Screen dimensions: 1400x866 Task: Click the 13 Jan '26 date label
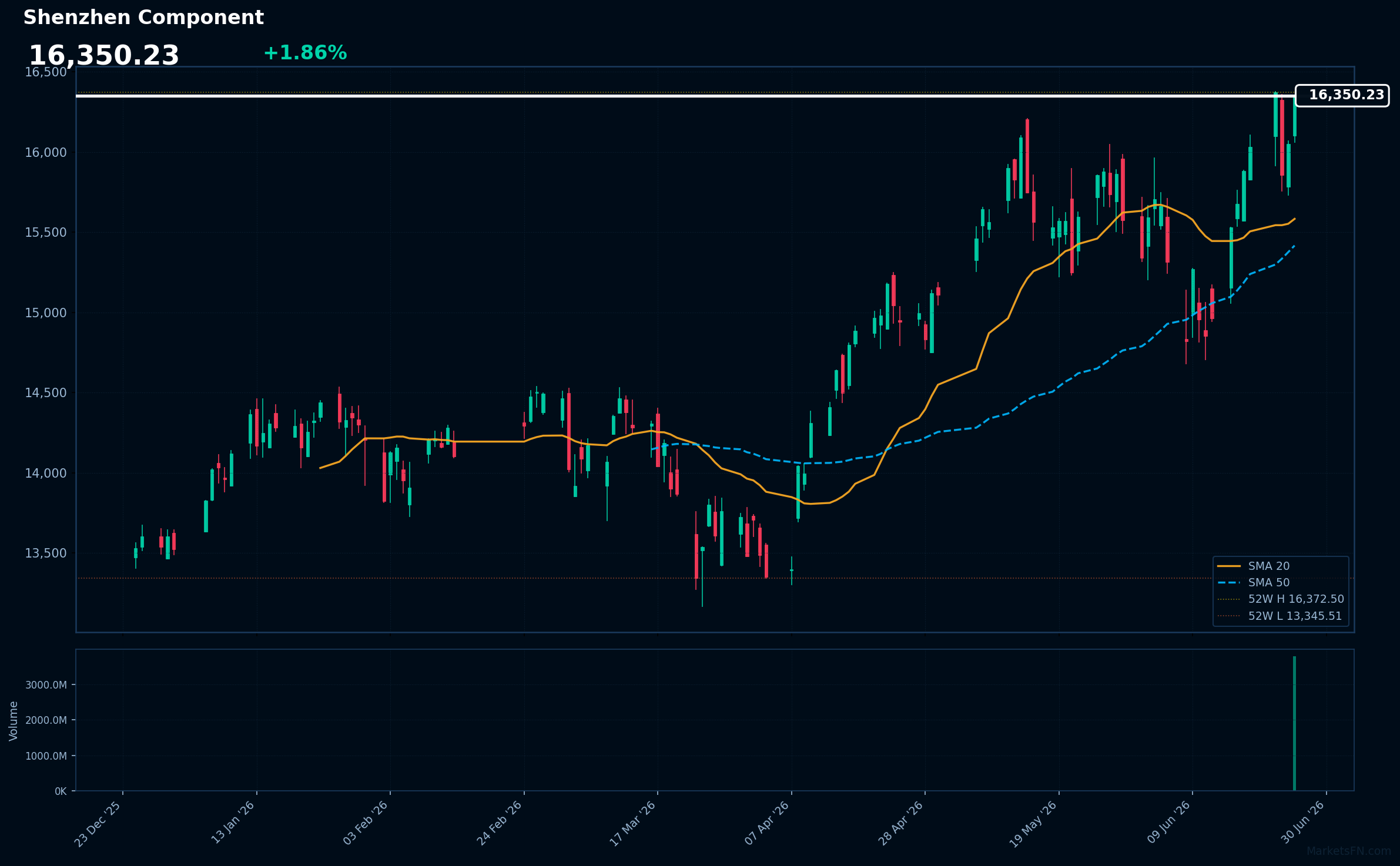(233, 823)
